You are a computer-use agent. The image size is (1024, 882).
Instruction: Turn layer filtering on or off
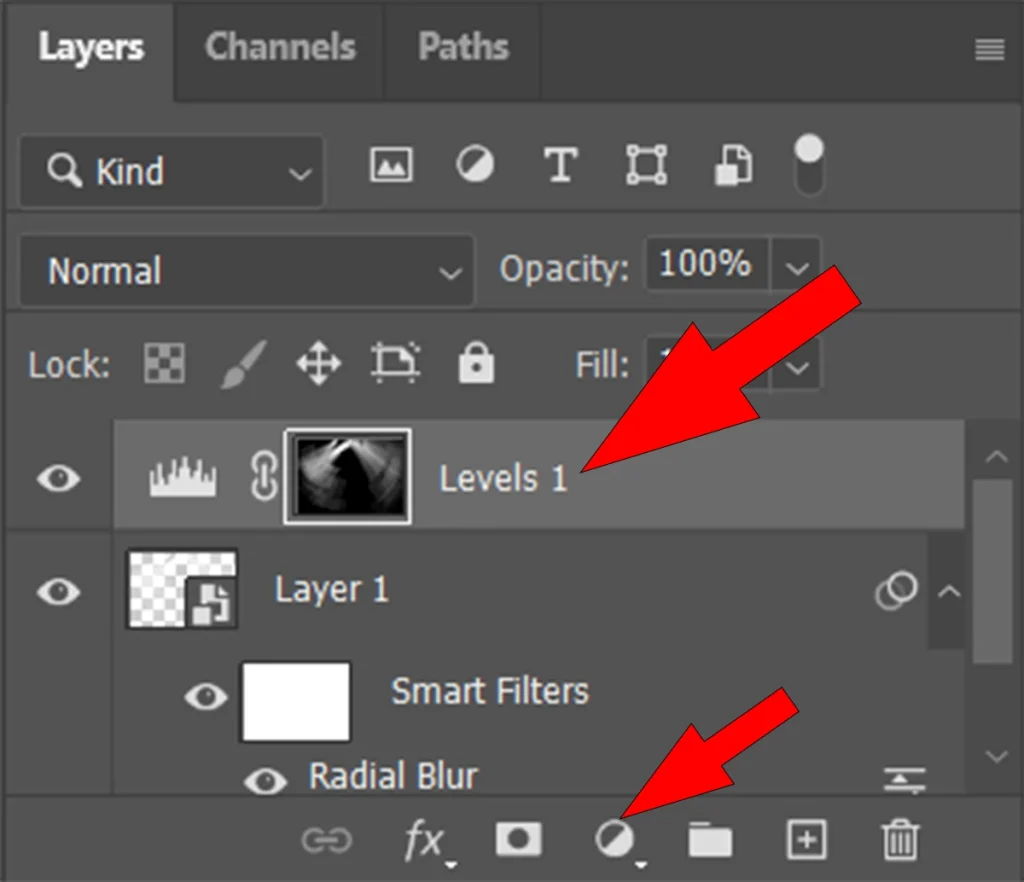click(808, 165)
